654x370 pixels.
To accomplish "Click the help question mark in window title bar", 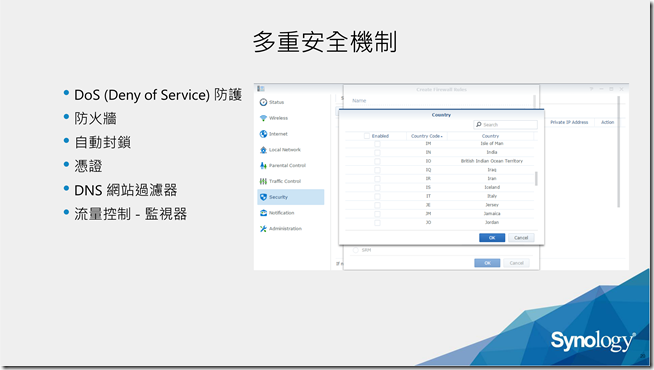I will click(x=591, y=89).
